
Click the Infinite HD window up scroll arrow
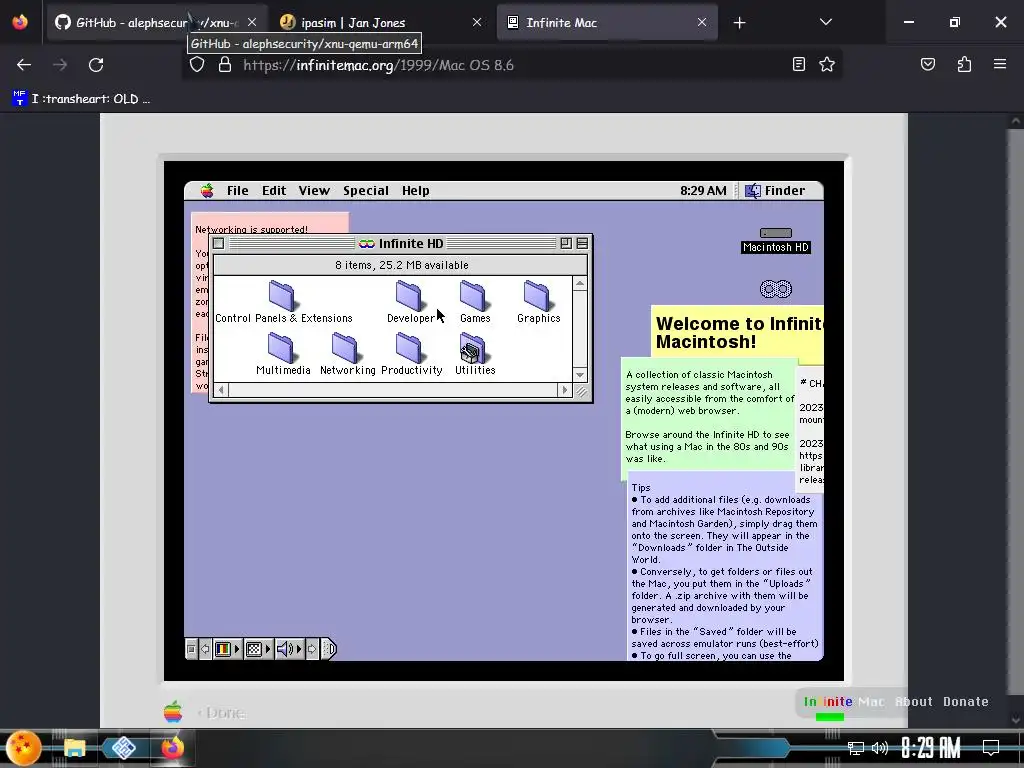pyautogui.click(x=579, y=283)
